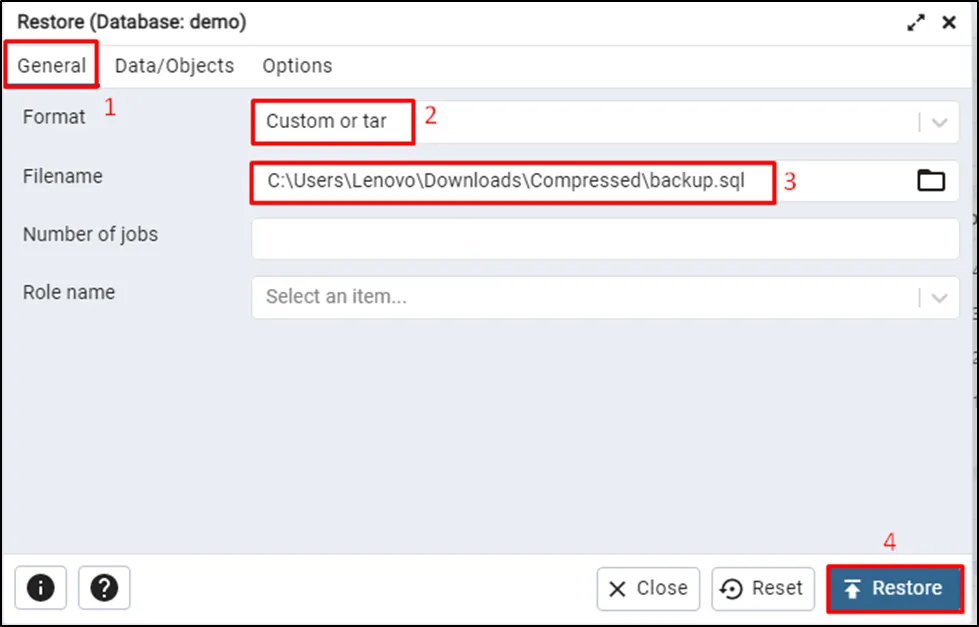Click the Role name select field
Screen dimensions: 979x627
(x=580, y=297)
